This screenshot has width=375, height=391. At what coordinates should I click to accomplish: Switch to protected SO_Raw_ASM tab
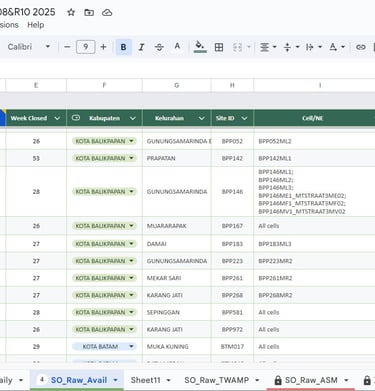click(311, 380)
